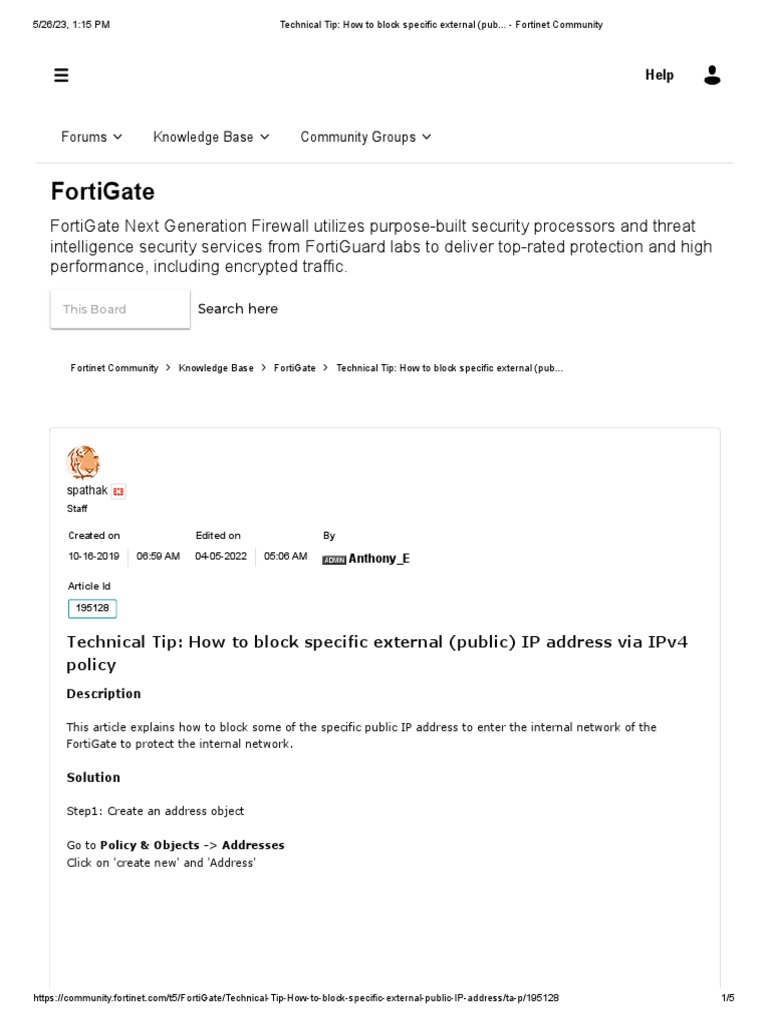This screenshot has width=768, height=1024.
Task: Go to Fortinet Community breadcrumb link
Action: point(114,368)
